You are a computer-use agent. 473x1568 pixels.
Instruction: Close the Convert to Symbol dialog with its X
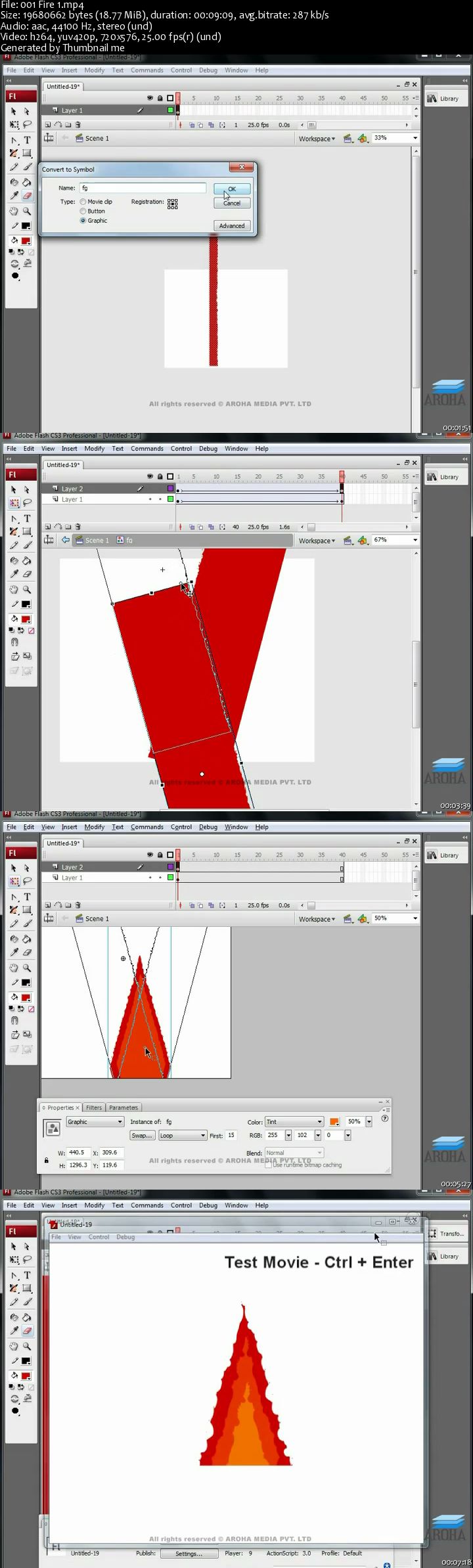pyautogui.click(x=242, y=168)
